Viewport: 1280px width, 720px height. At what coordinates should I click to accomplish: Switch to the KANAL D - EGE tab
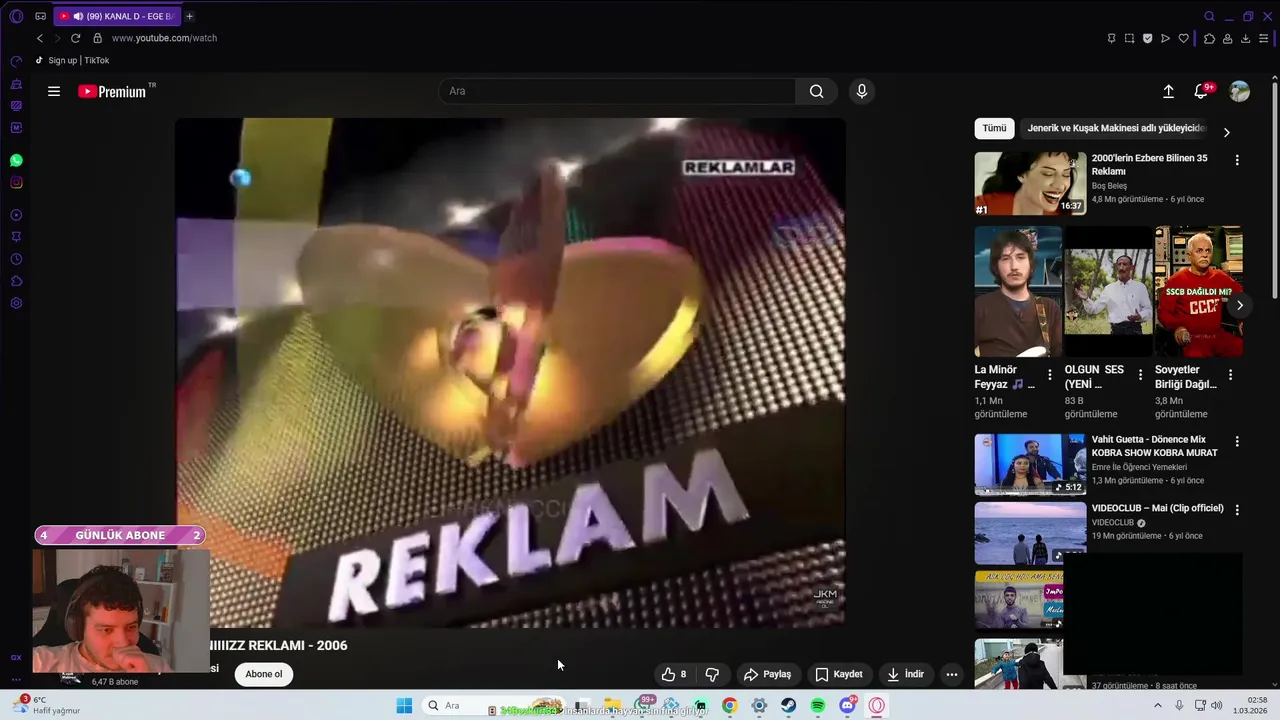(116, 16)
